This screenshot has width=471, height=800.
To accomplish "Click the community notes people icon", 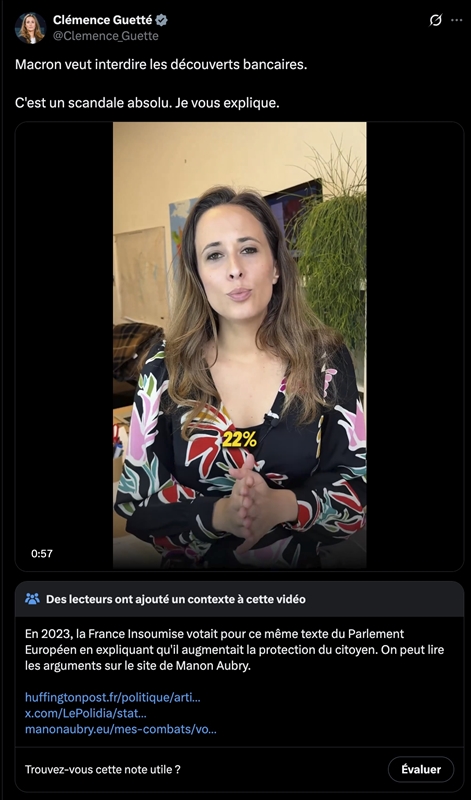I will click(32, 599).
